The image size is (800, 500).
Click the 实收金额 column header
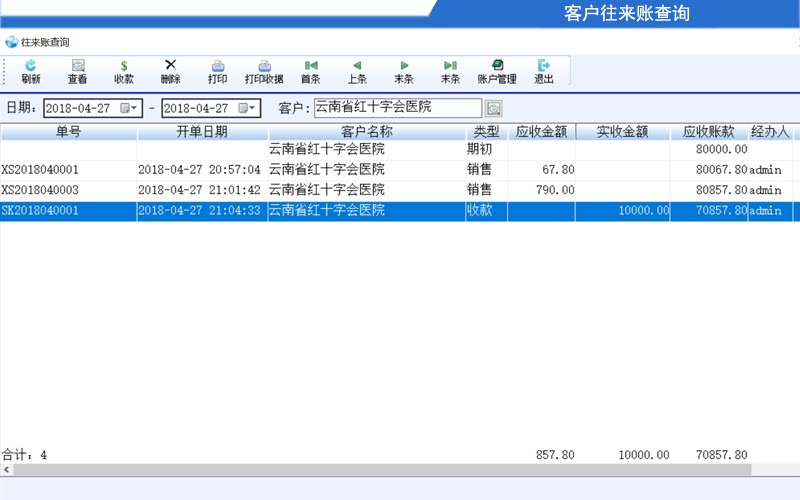click(622, 132)
